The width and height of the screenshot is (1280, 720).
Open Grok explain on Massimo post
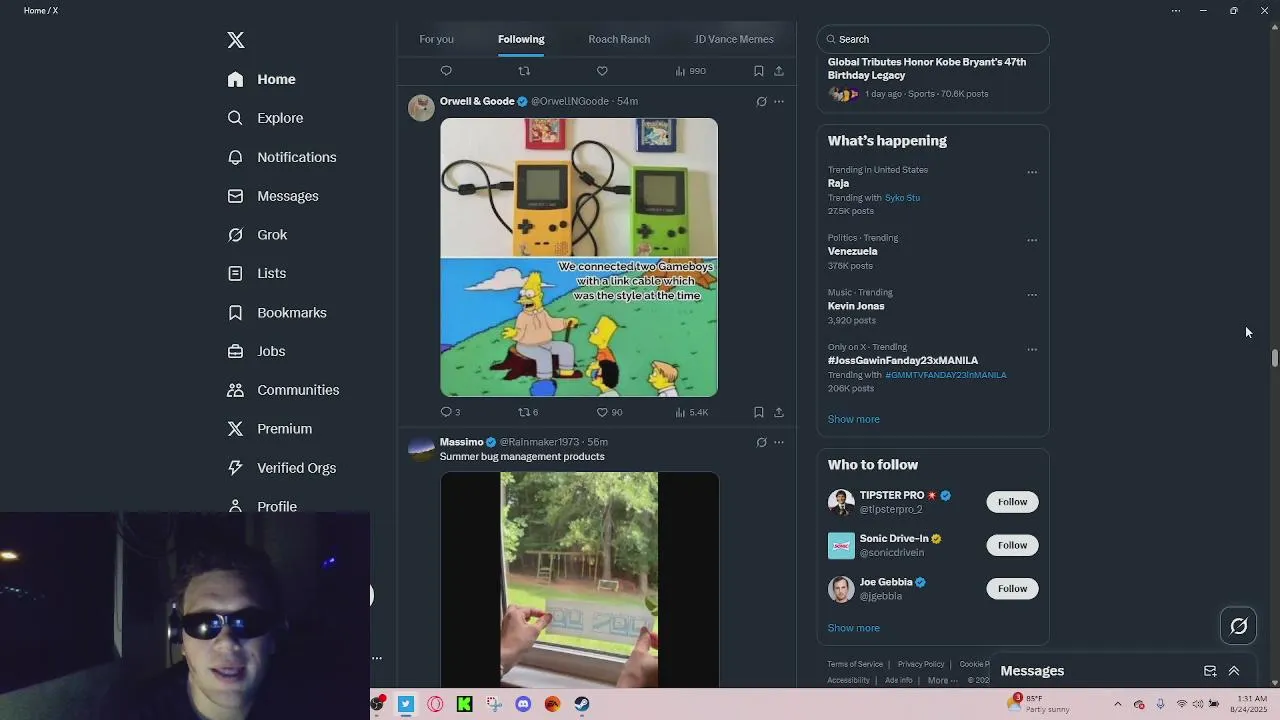point(761,442)
